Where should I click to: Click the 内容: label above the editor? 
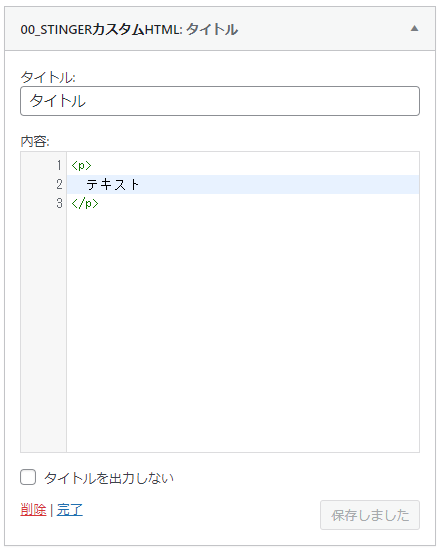[35, 142]
